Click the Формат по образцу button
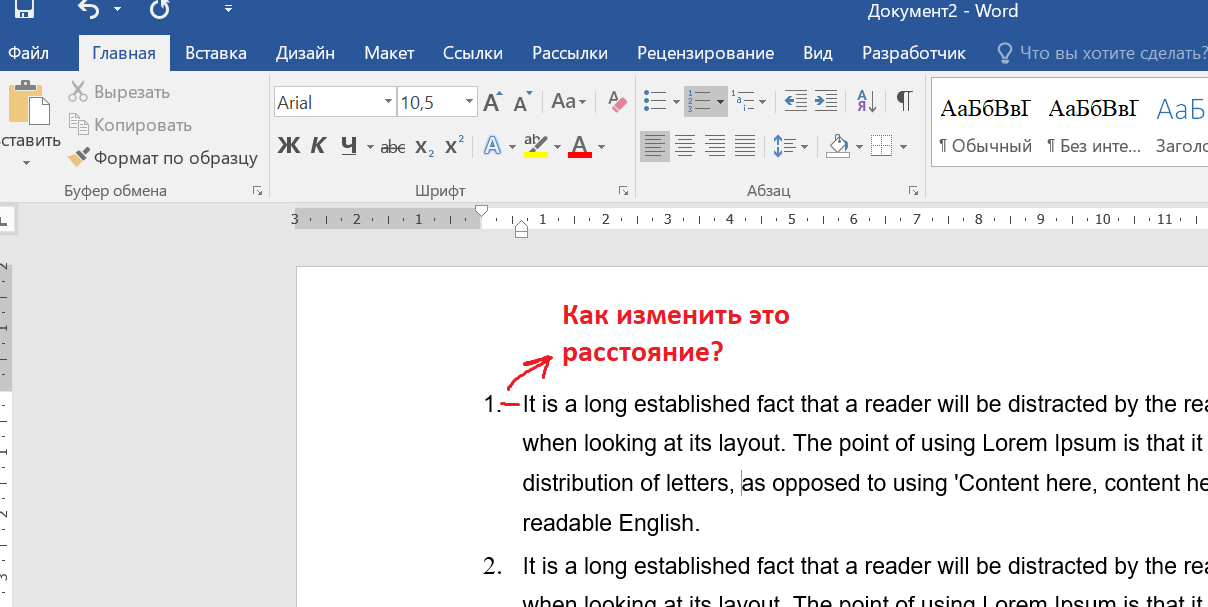Screen dimensions: 1208x607 pyautogui.click(x=163, y=158)
